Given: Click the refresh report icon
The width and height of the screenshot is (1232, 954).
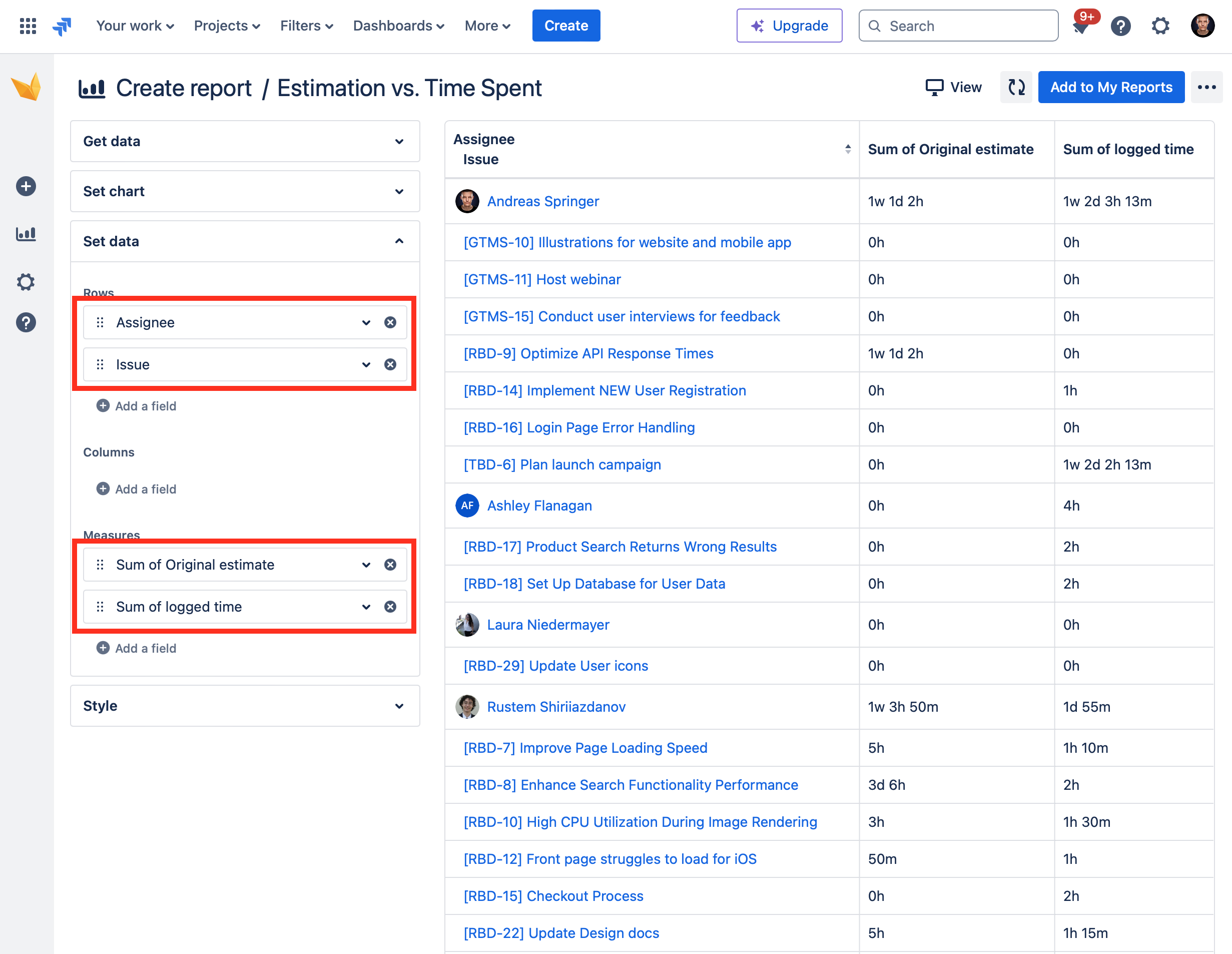Looking at the screenshot, I should (x=1016, y=87).
